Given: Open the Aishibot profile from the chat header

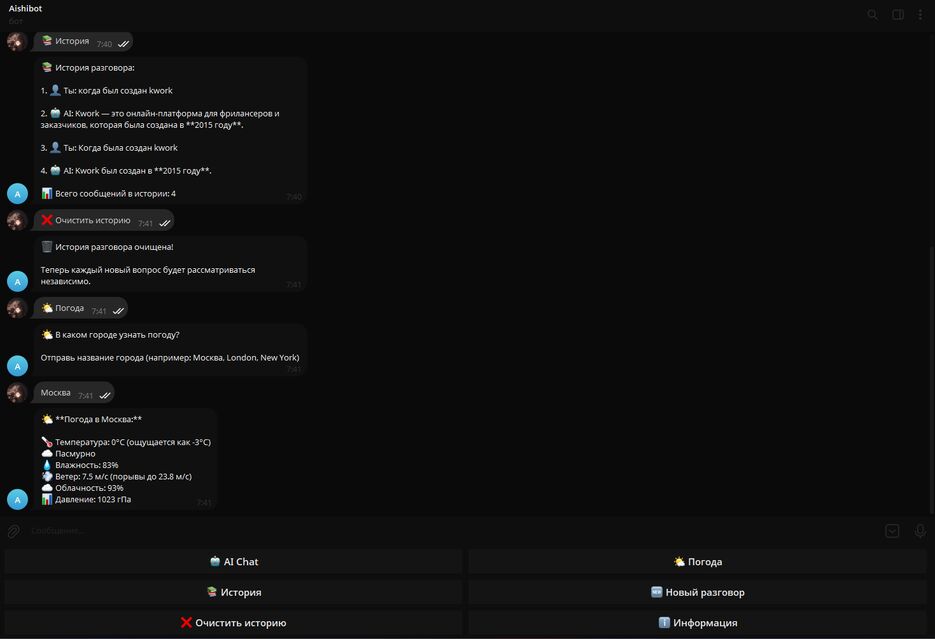Looking at the screenshot, I should tap(28, 9).
